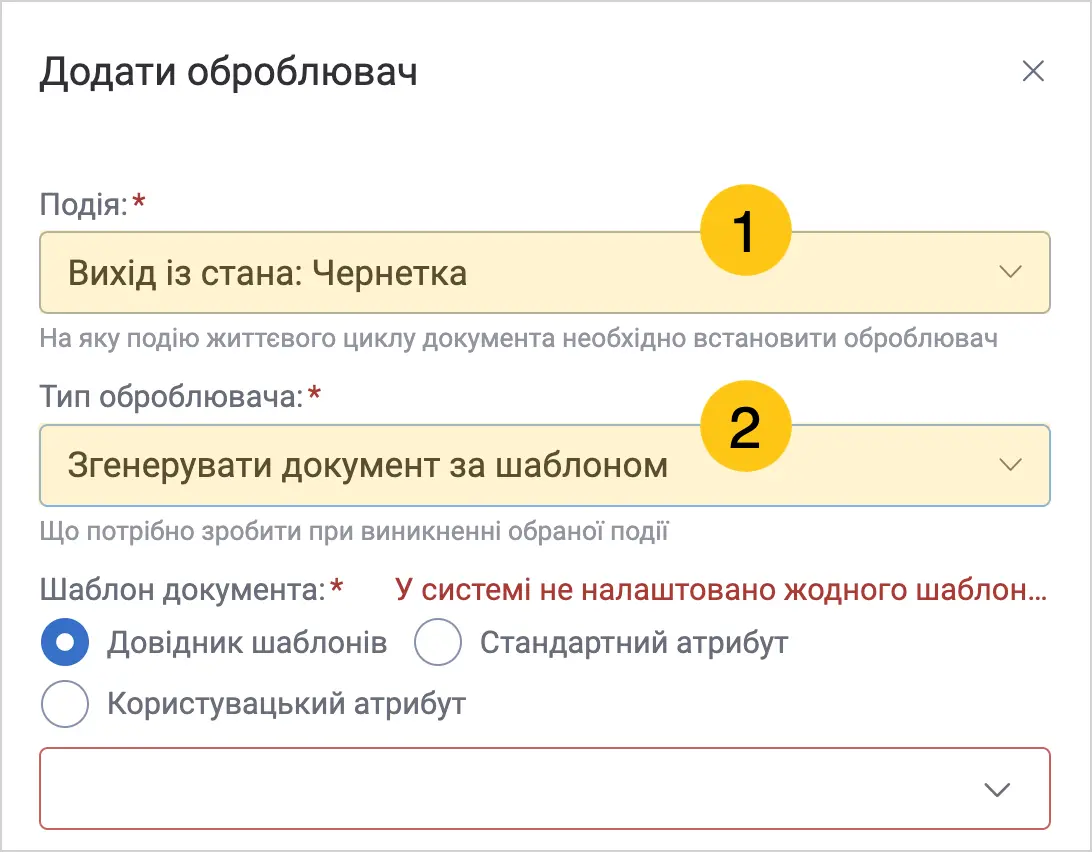Click the Подія field label

84,205
